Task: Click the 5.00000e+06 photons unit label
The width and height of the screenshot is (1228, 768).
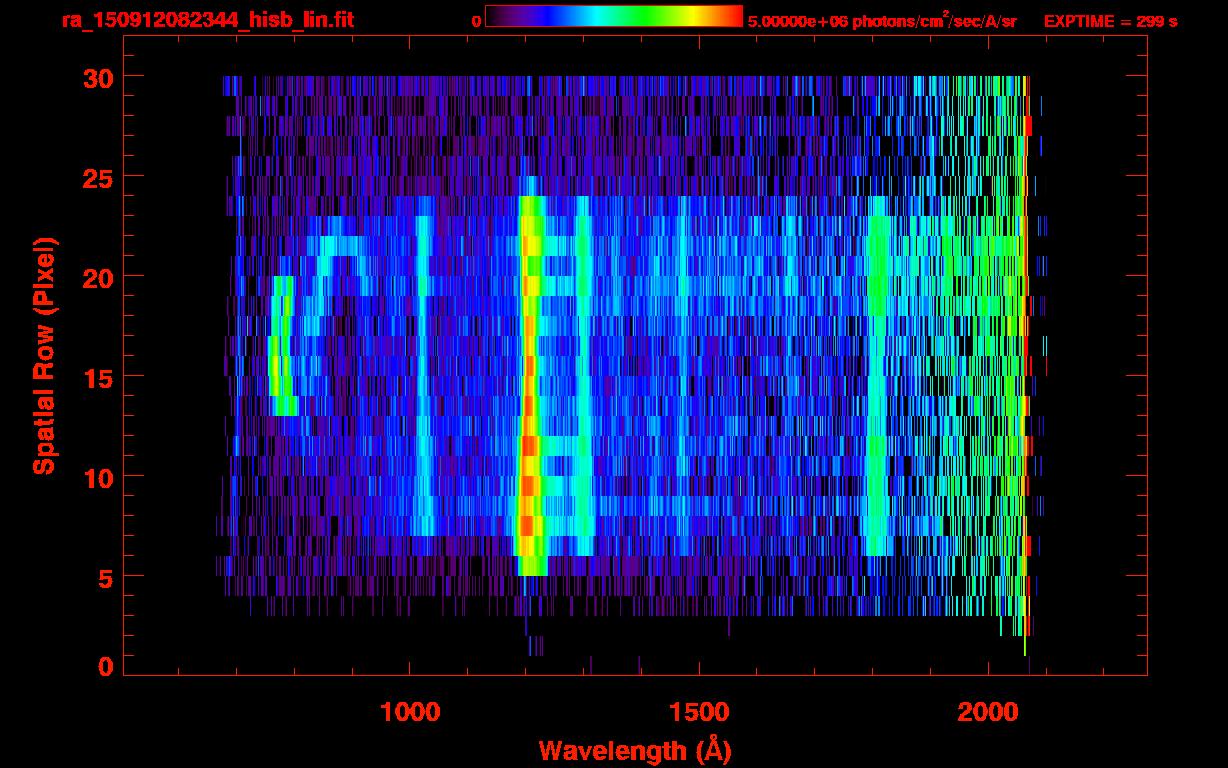Action: tap(882, 20)
